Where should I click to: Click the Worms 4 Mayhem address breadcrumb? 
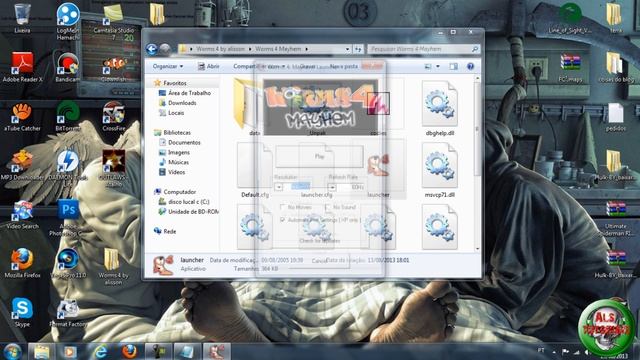click(x=278, y=49)
